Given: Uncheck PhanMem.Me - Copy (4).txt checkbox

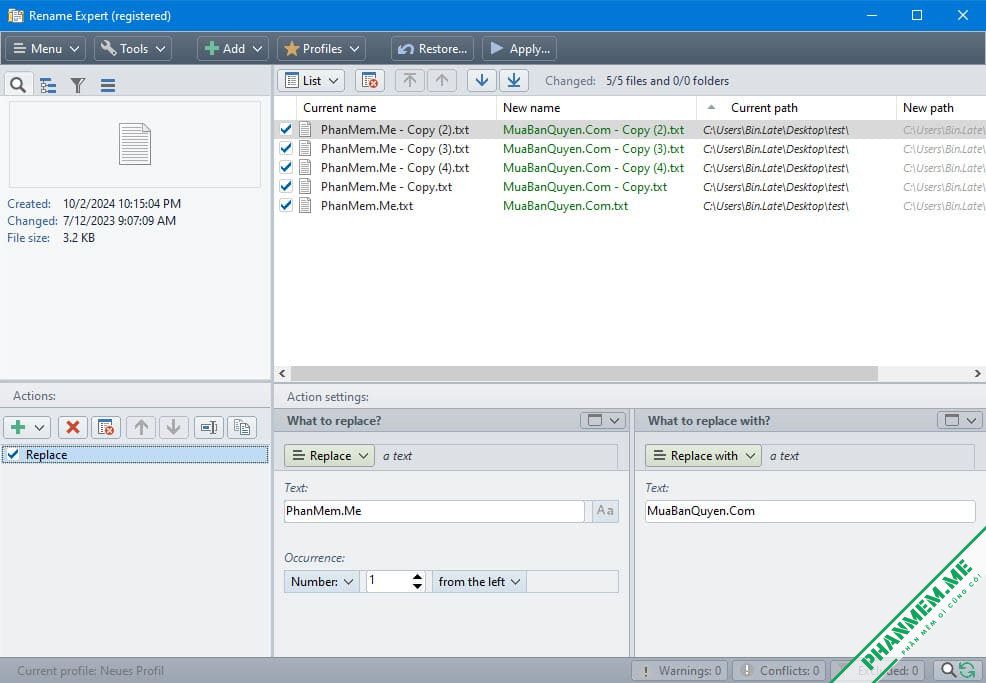Looking at the screenshot, I should click(x=286, y=167).
